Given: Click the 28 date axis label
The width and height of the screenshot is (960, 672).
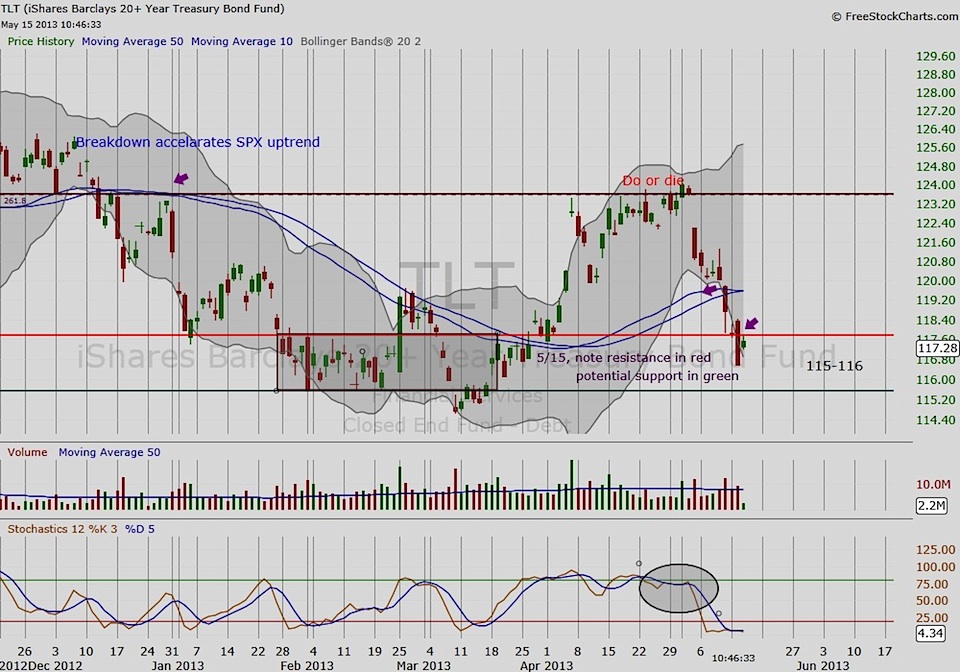Looking at the screenshot, I should 283,651.
